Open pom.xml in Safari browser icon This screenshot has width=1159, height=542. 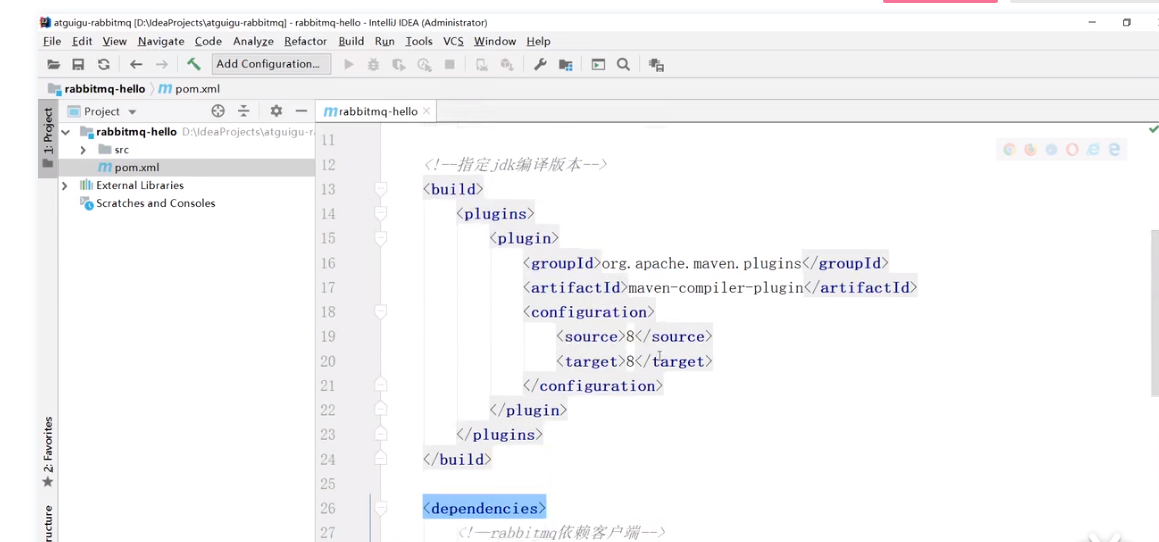[1051, 149]
